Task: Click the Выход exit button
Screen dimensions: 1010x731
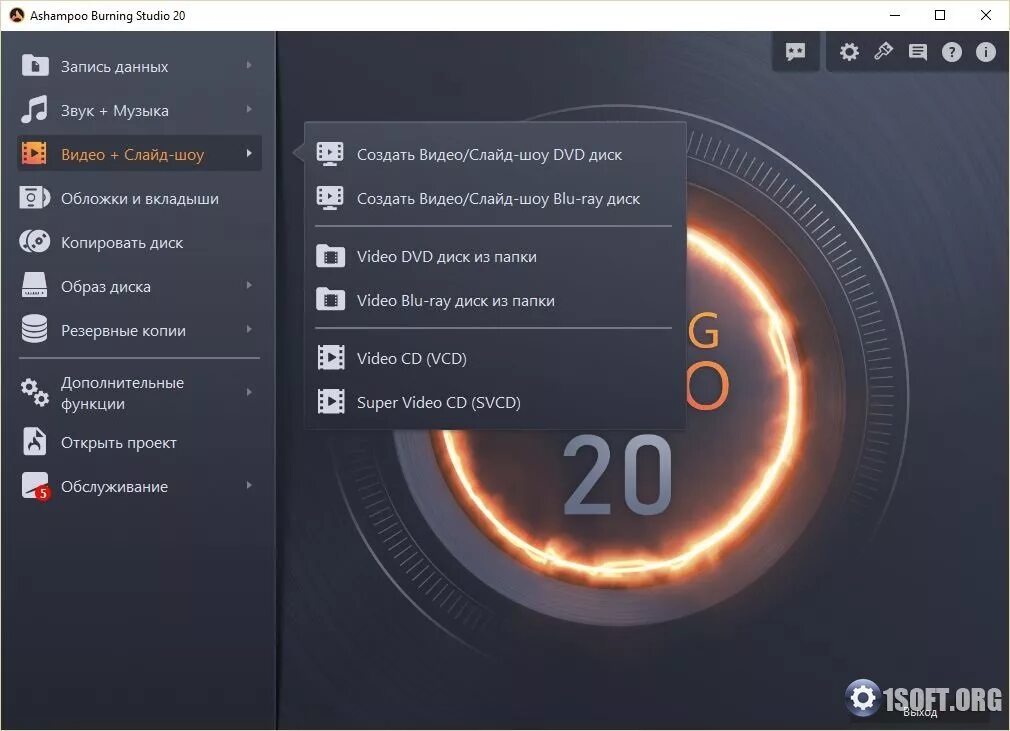Action: point(920,712)
